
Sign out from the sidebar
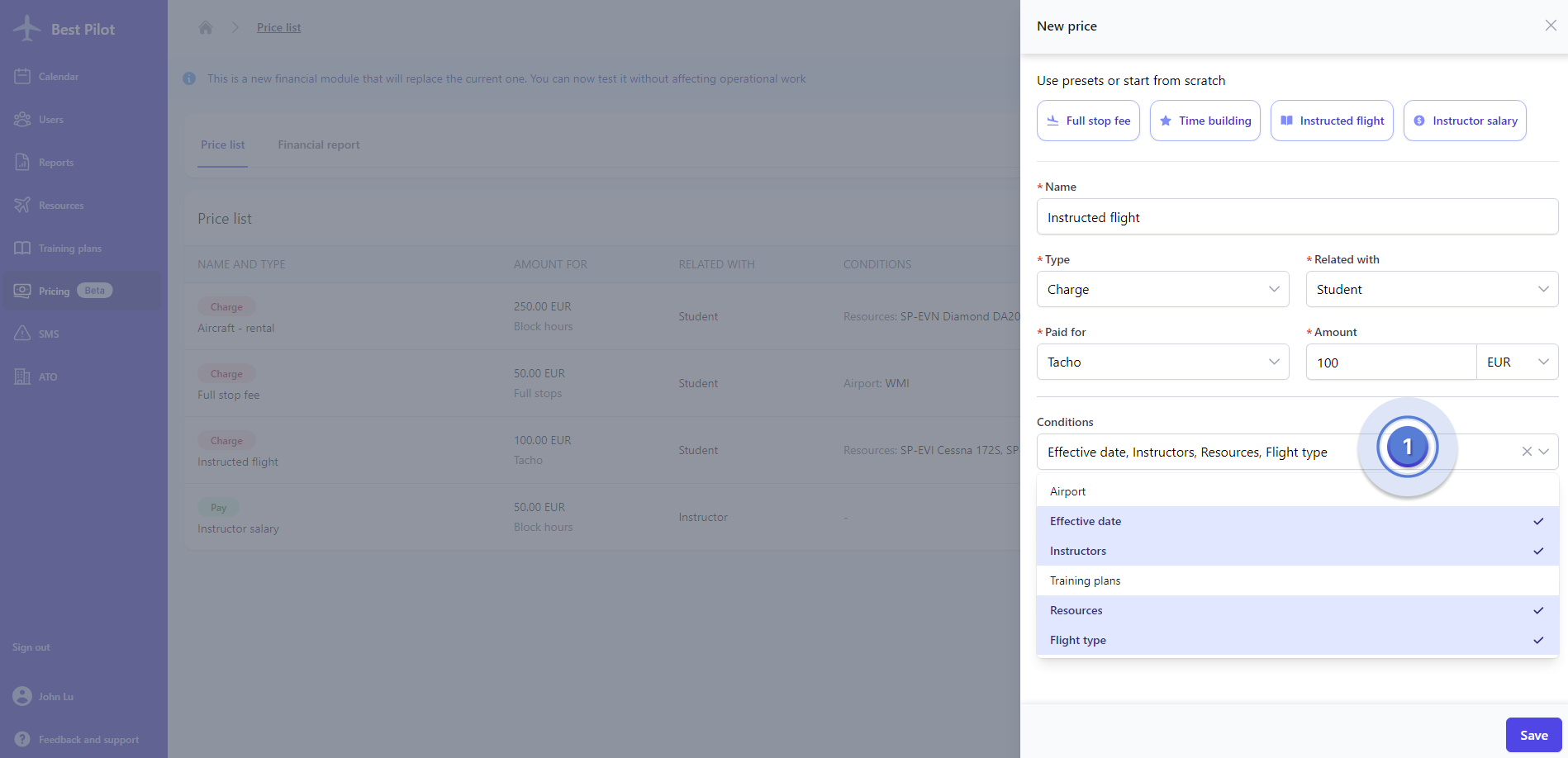point(31,647)
